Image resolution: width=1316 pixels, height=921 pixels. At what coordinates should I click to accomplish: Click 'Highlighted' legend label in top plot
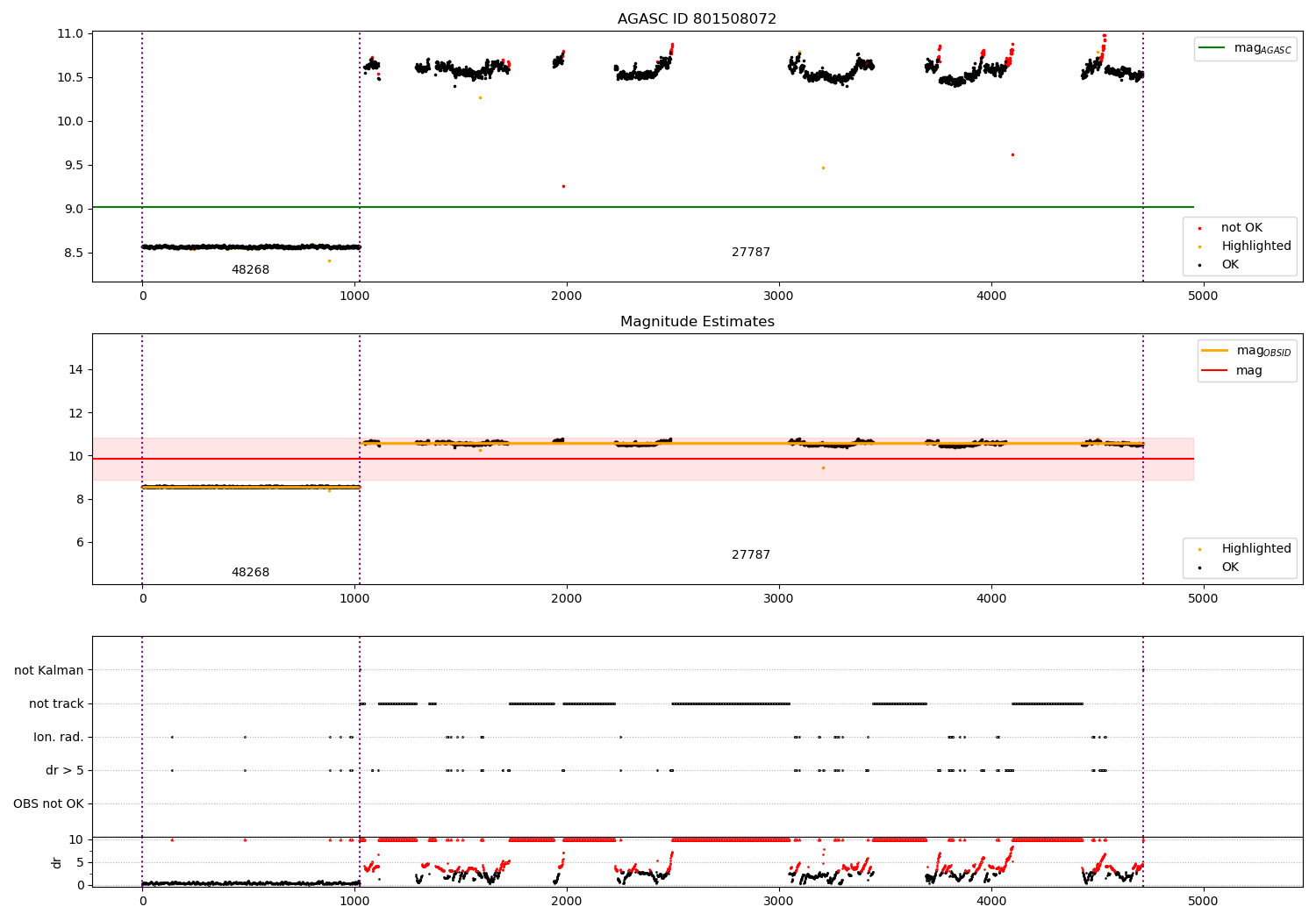point(1256,246)
